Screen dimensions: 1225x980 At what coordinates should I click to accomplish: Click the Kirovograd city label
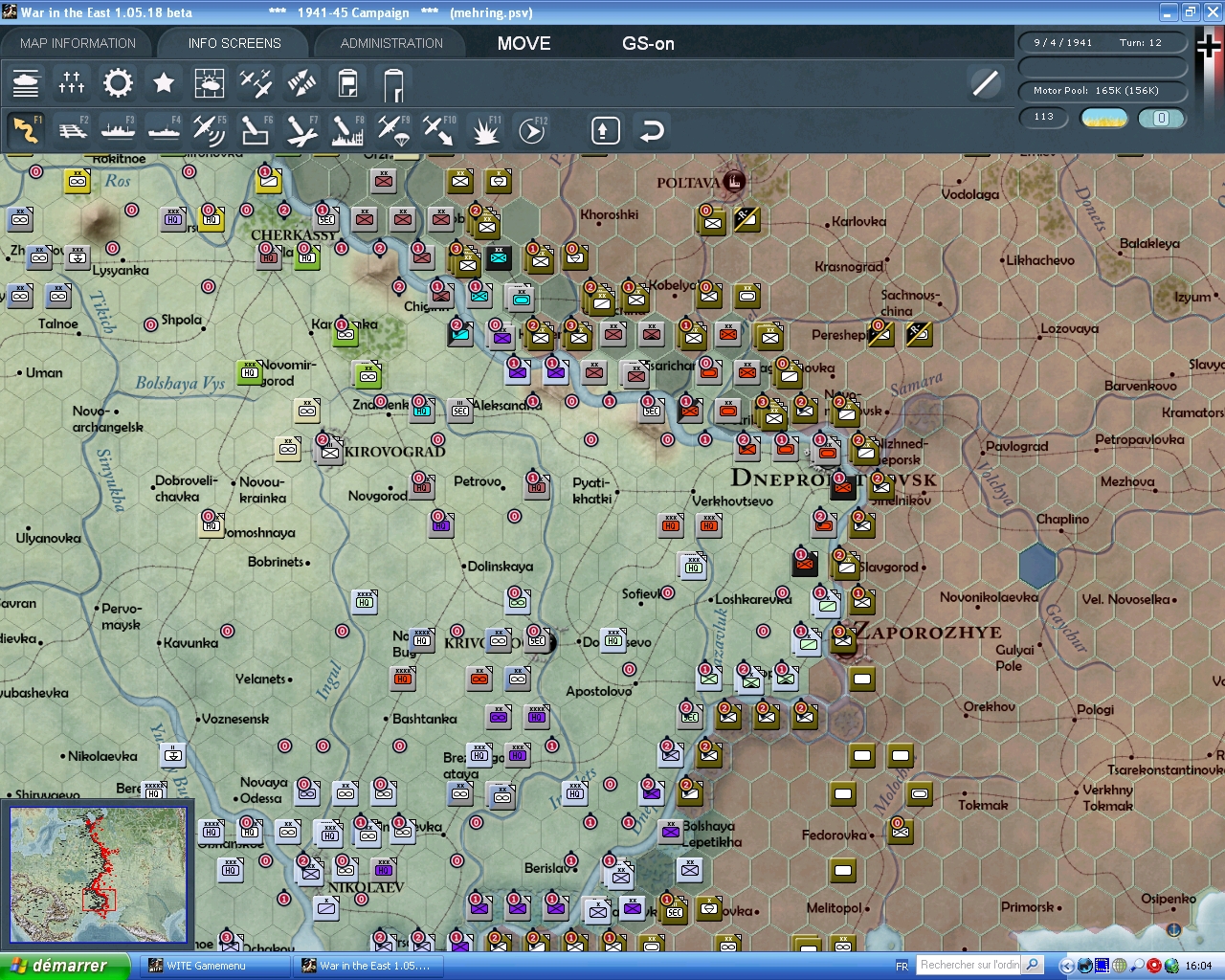click(x=395, y=452)
